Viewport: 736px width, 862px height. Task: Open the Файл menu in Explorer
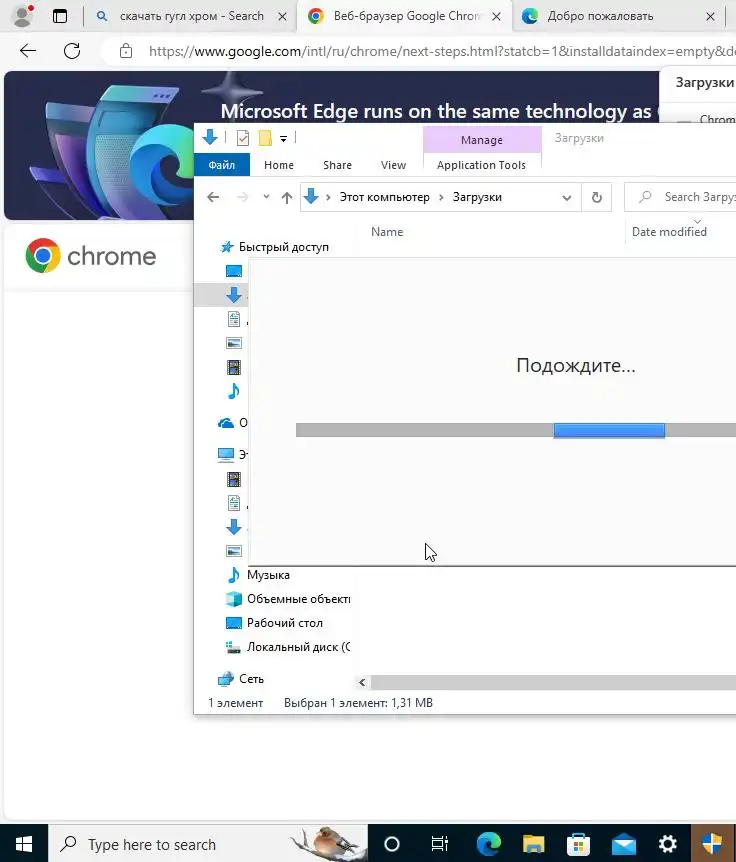click(222, 165)
